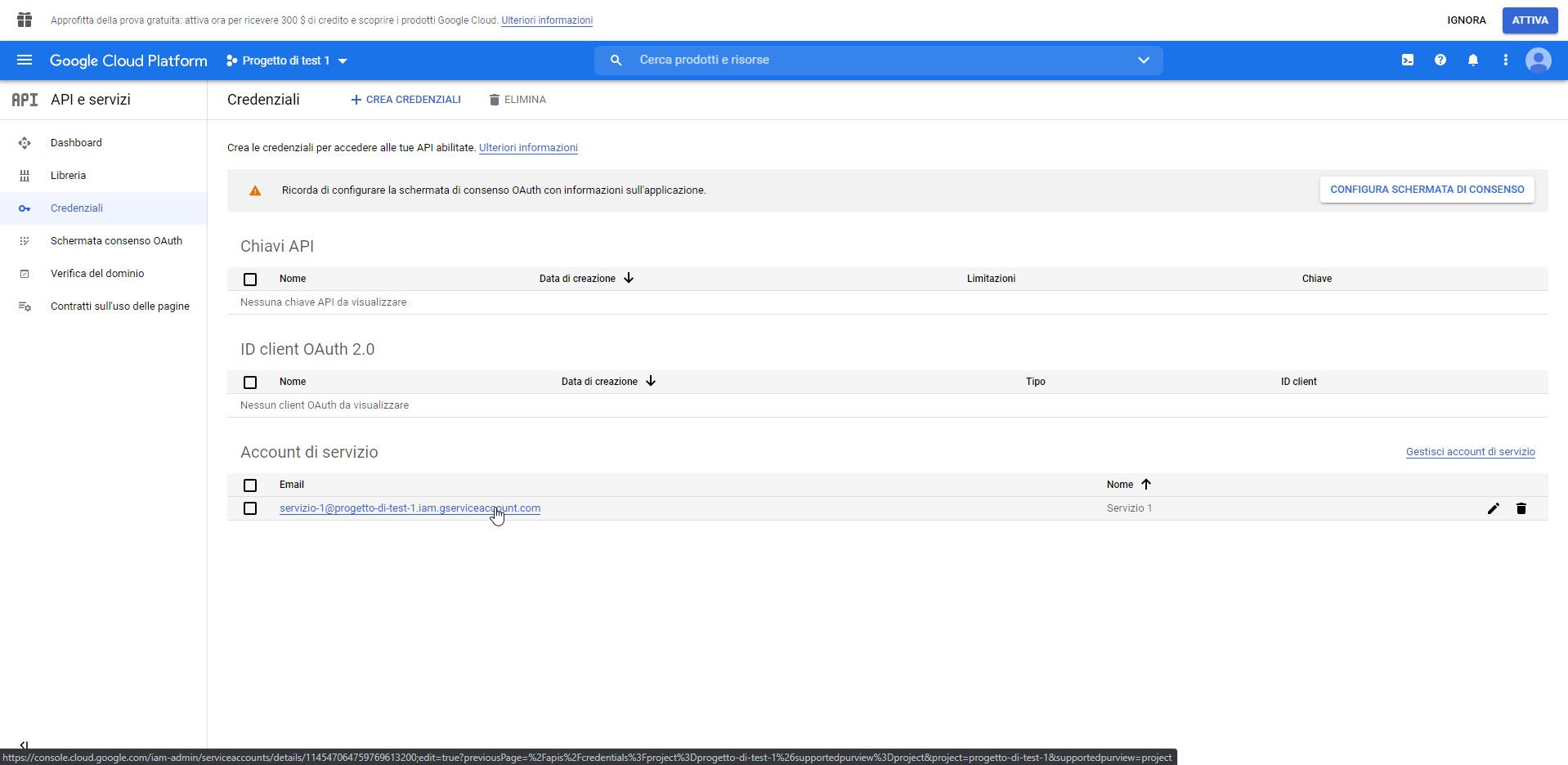Expand the search bar dropdown arrow
This screenshot has height=765, width=1568.
point(1144,60)
